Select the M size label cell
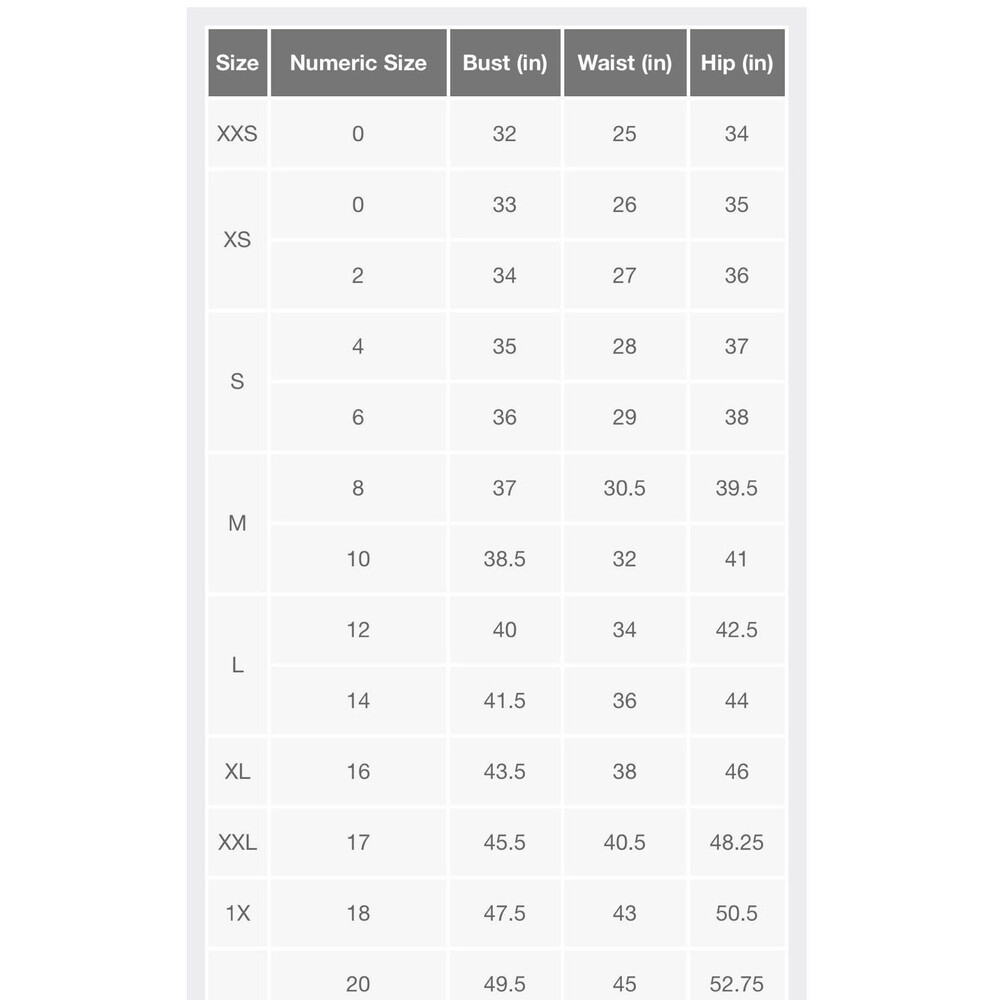 [237, 523]
